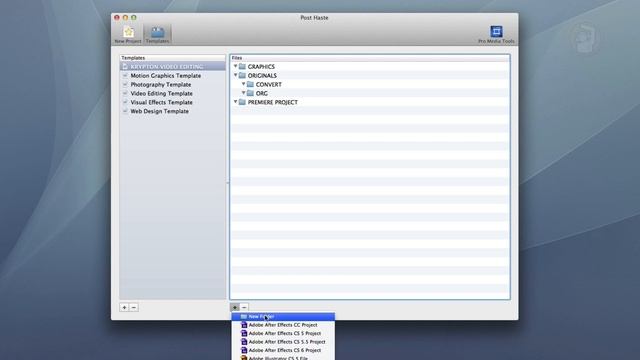Collapse the CONVERT folder triangle
640x360 pixels.
click(244, 84)
